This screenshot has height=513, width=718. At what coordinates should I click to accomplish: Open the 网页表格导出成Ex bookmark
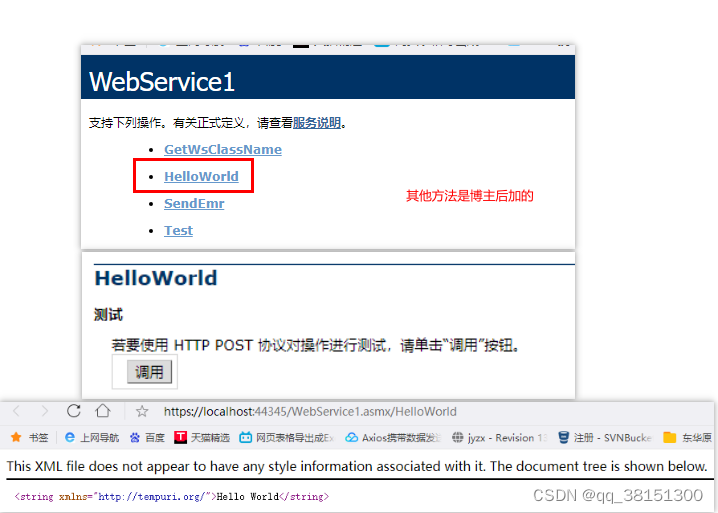(x=287, y=437)
